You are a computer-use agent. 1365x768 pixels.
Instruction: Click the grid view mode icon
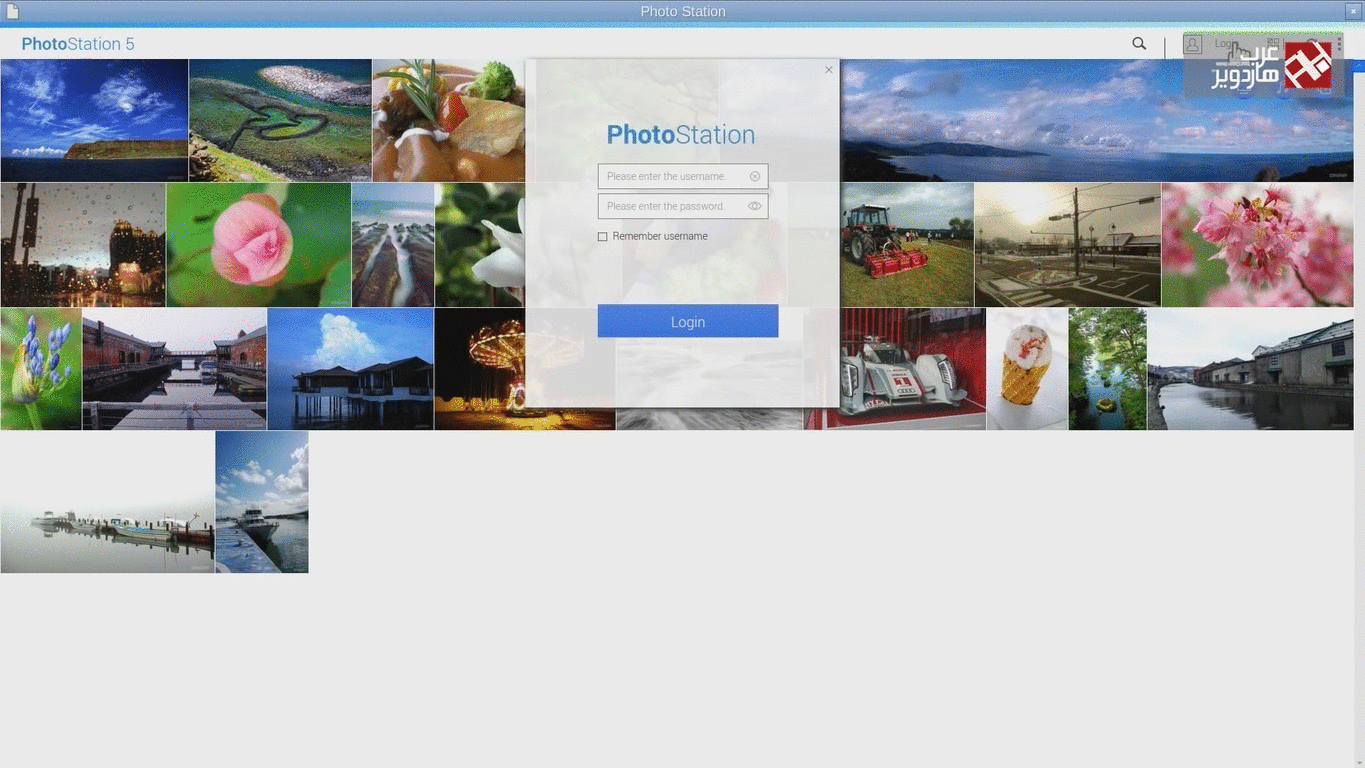(1273, 43)
